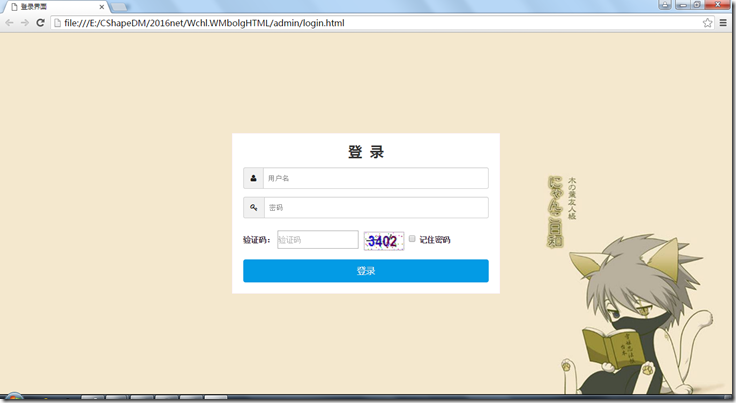This screenshot has height=403, width=736.
Task: Open the Chrome hamburger menu
Action: 723,23
